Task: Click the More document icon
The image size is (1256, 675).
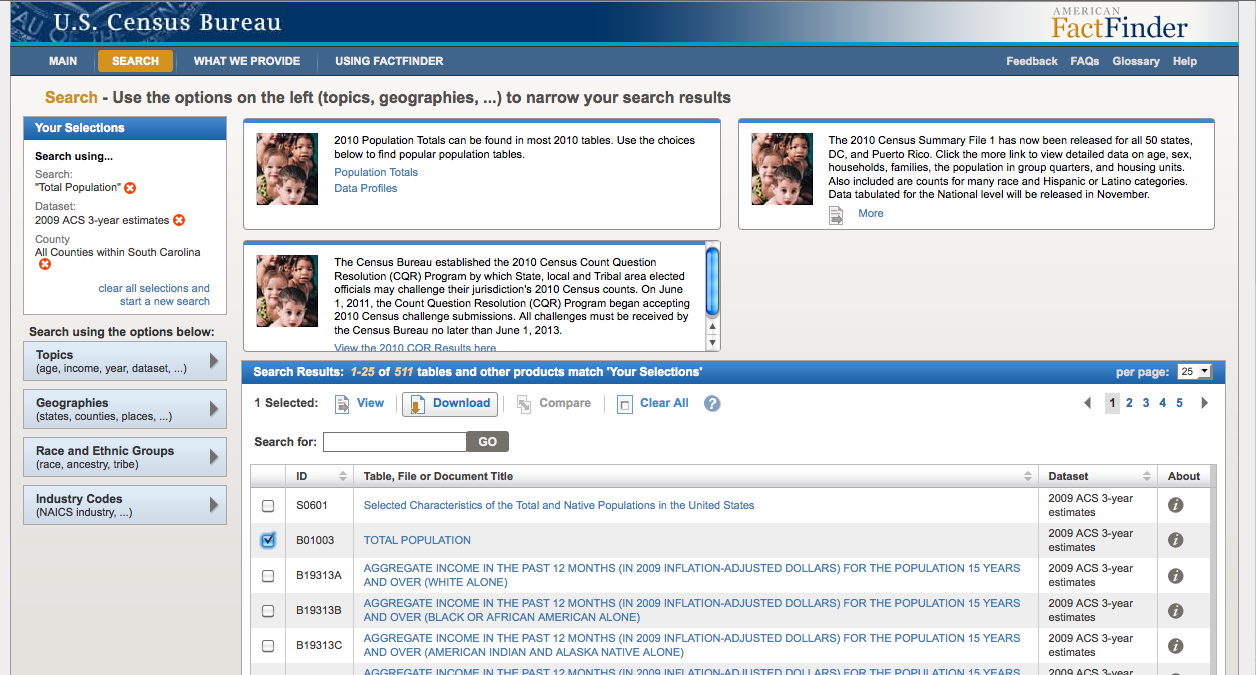Action: point(836,214)
